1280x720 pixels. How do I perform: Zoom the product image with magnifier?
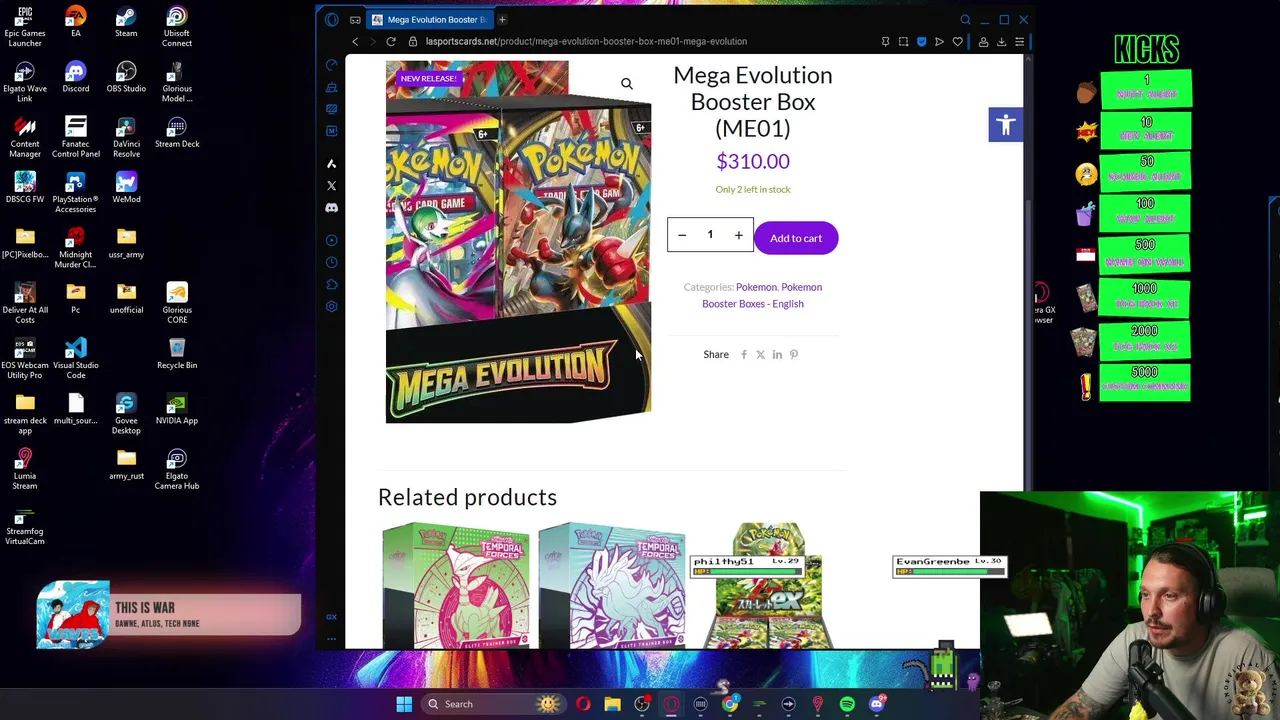tap(627, 84)
